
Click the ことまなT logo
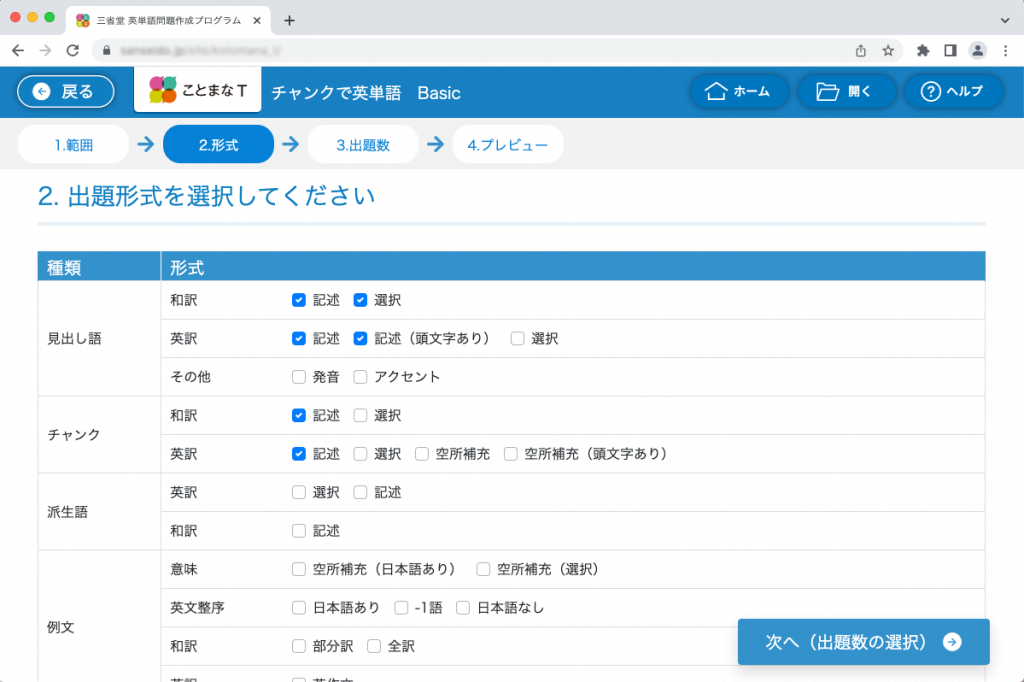pos(198,89)
